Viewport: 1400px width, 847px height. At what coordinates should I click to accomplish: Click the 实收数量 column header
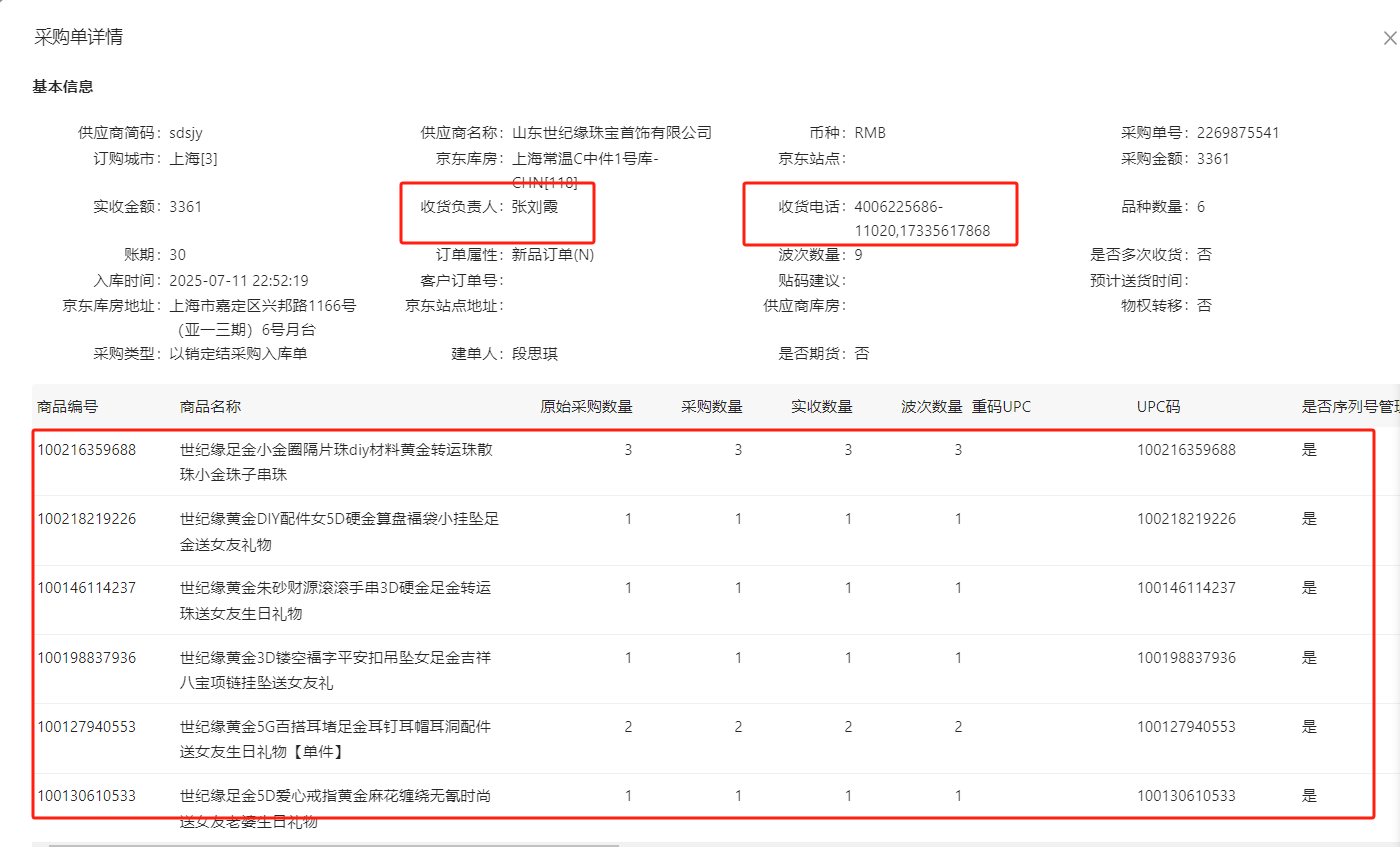[x=822, y=407]
